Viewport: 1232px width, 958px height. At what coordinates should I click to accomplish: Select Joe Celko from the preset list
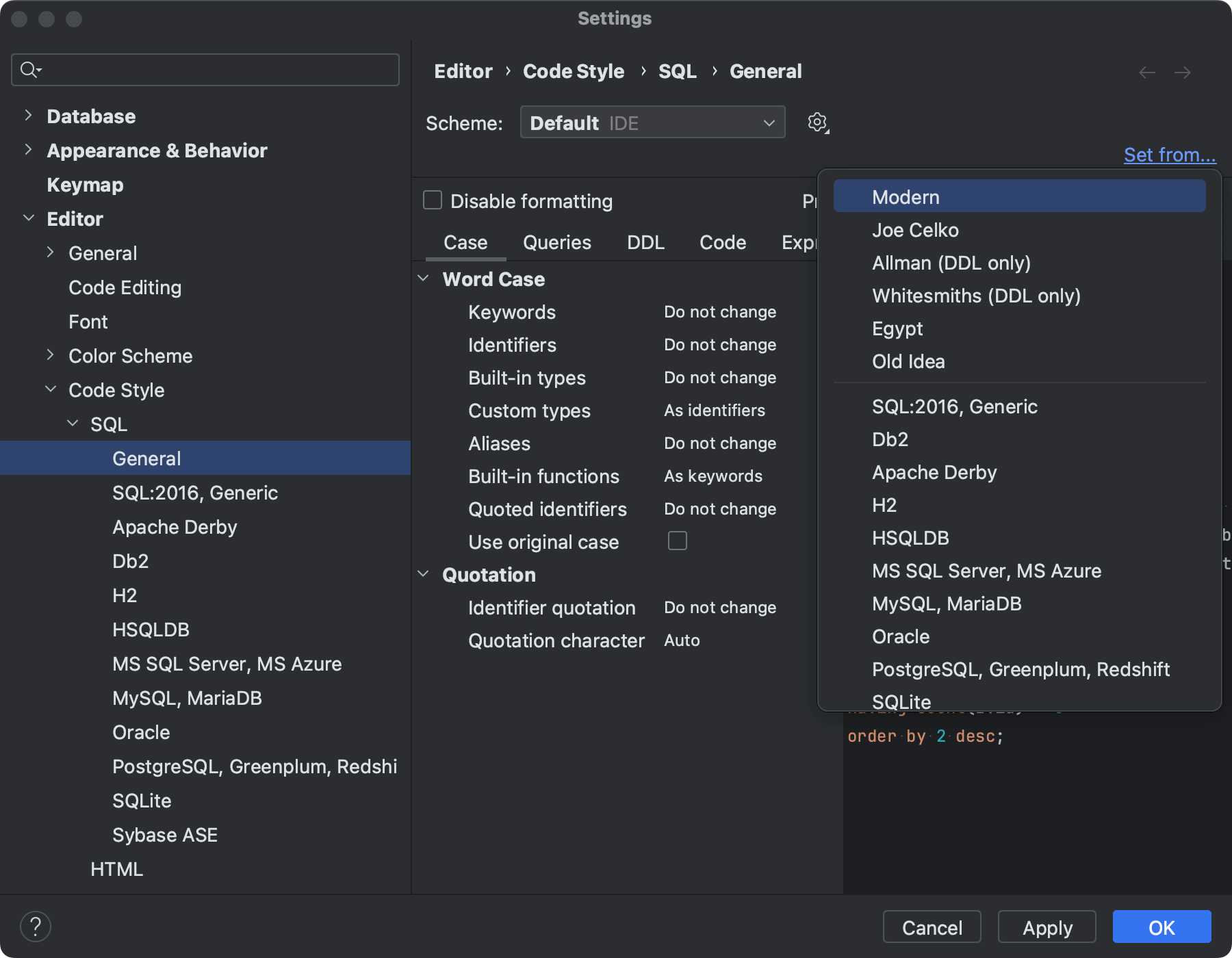click(x=915, y=230)
